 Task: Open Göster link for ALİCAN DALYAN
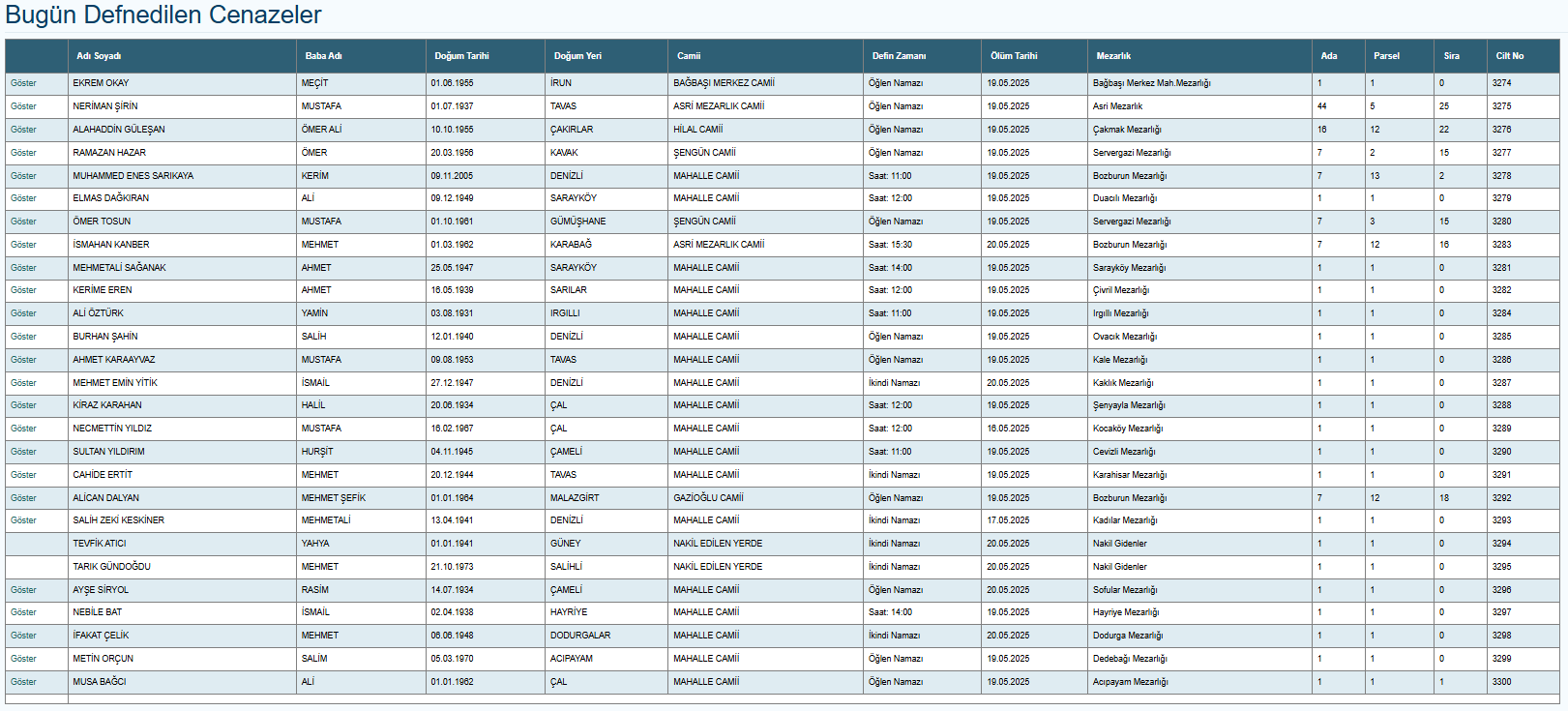coord(23,498)
